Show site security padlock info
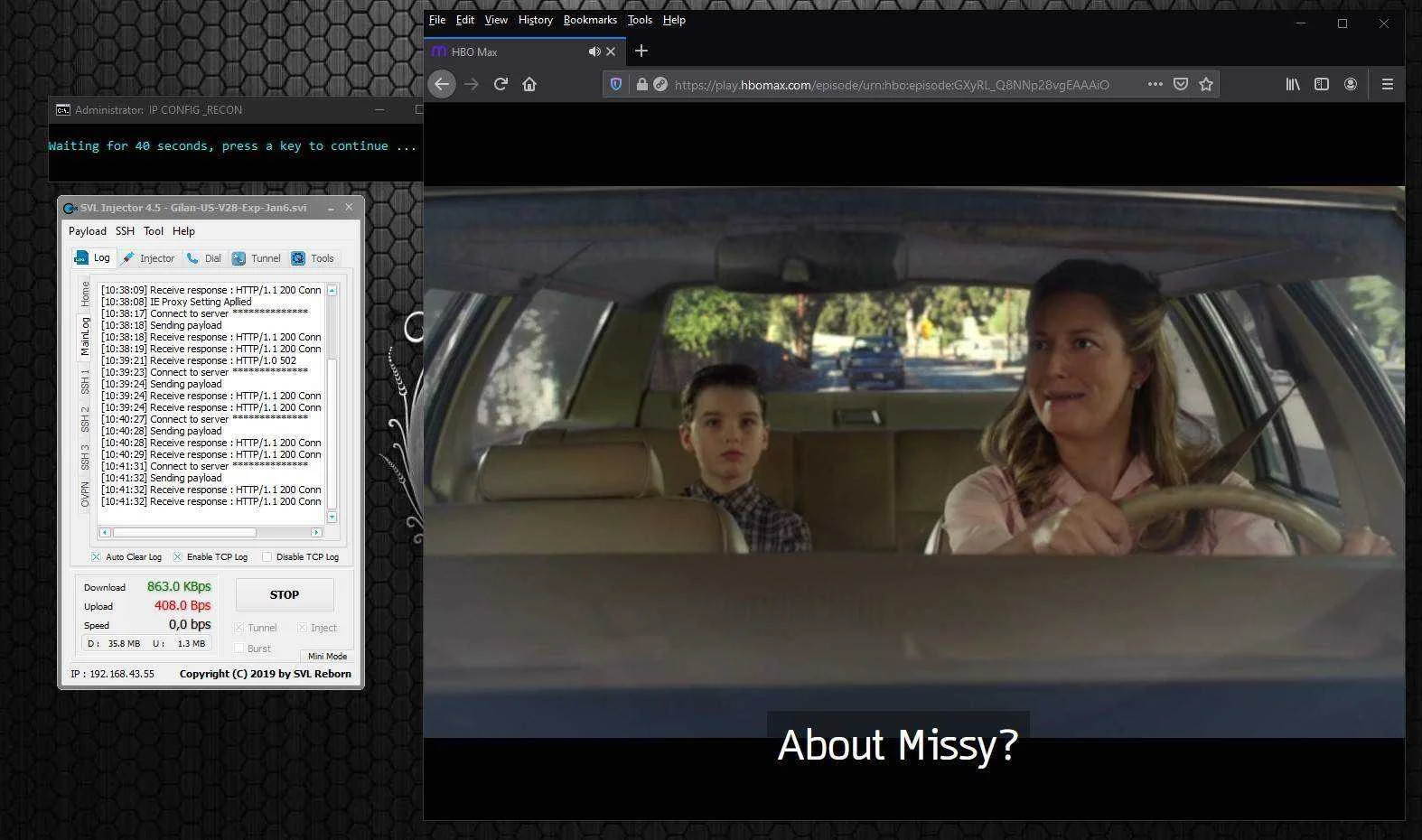 (641, 84)
